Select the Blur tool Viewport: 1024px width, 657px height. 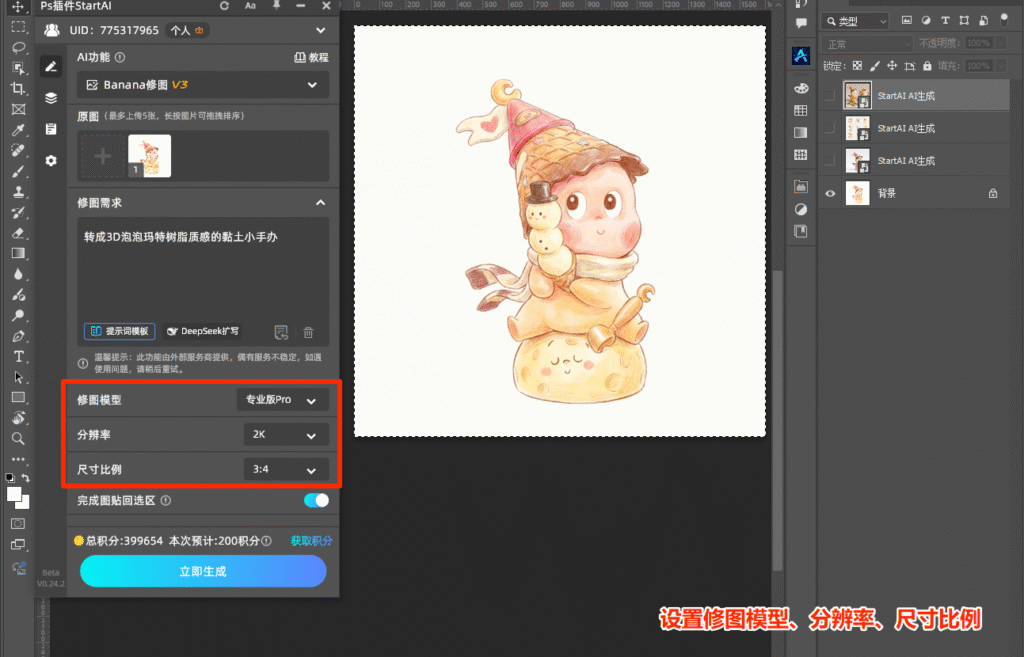coord(18,274)
